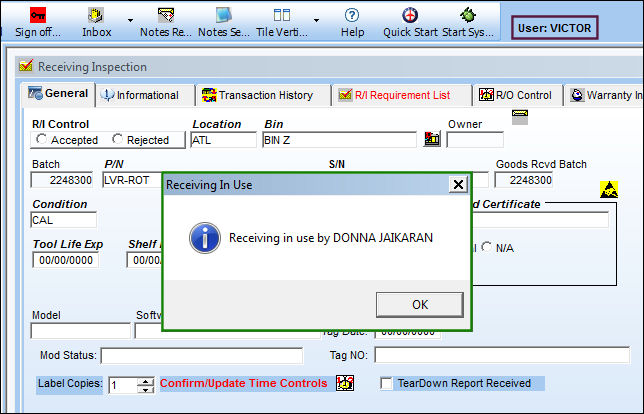Launch the Quick Start icon

point(410,16)
